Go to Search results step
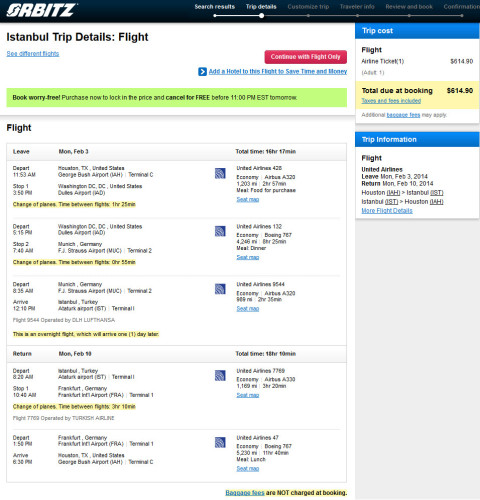The width and height of the screenshot is (480, 500). [215, 7]
